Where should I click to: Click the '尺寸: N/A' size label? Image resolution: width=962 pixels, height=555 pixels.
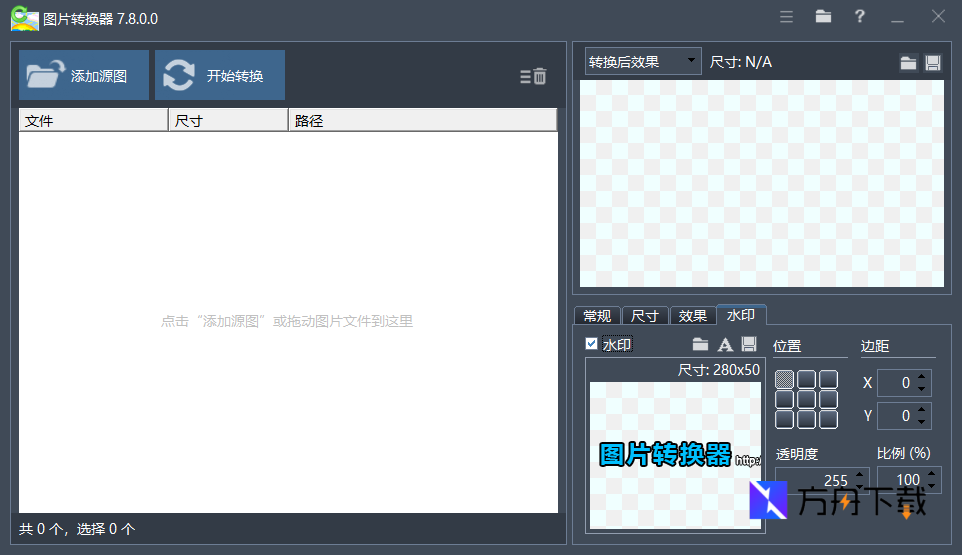[x=741, y=62]
